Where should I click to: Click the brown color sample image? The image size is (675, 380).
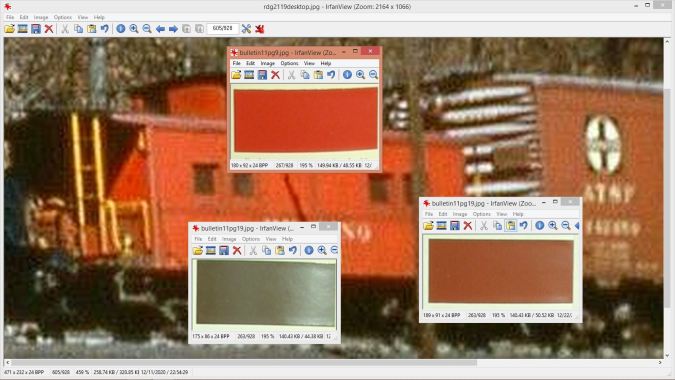pyautogui.click(x=501, y=271)
